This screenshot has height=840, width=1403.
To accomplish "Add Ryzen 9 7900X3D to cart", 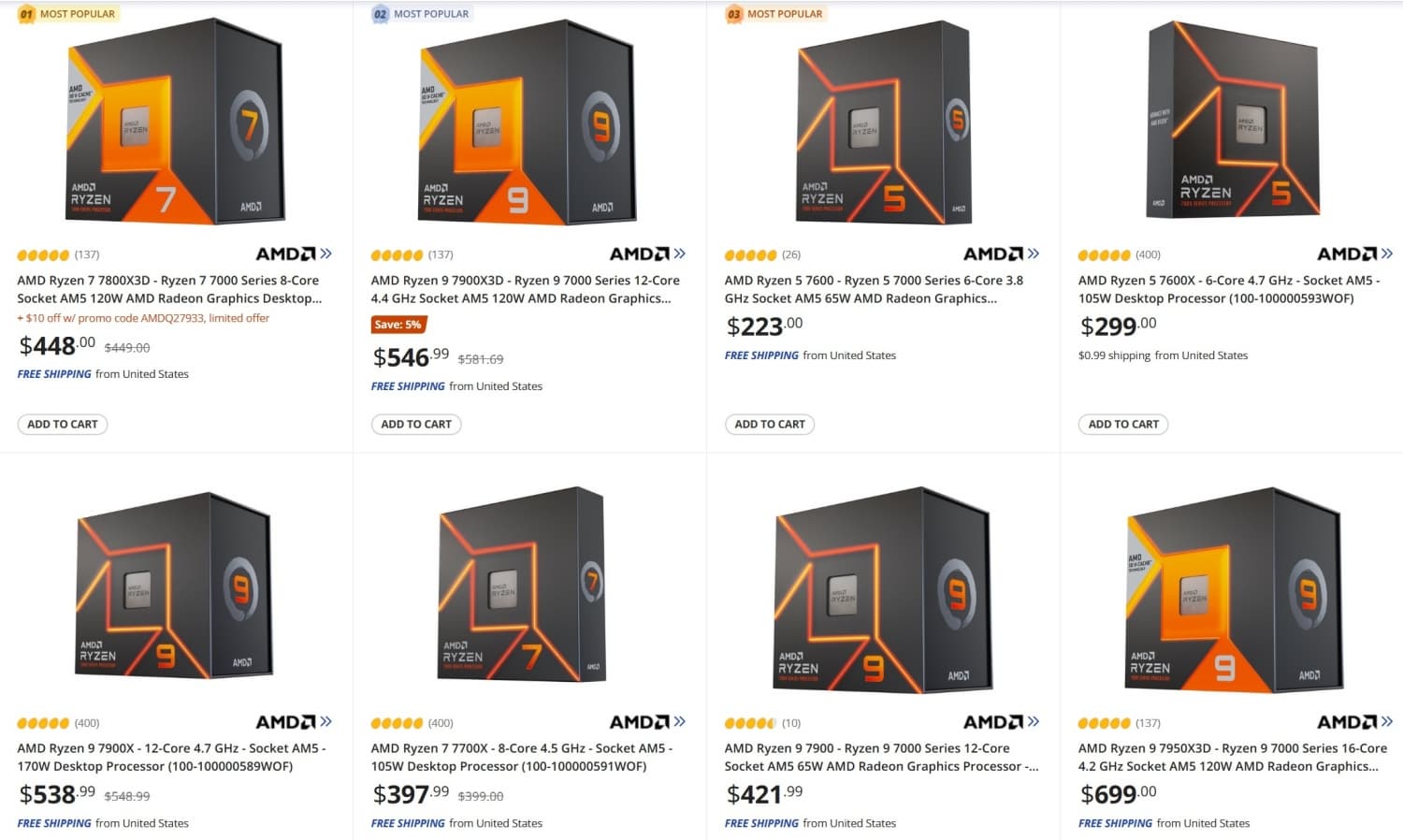I will tap(416, 425).
